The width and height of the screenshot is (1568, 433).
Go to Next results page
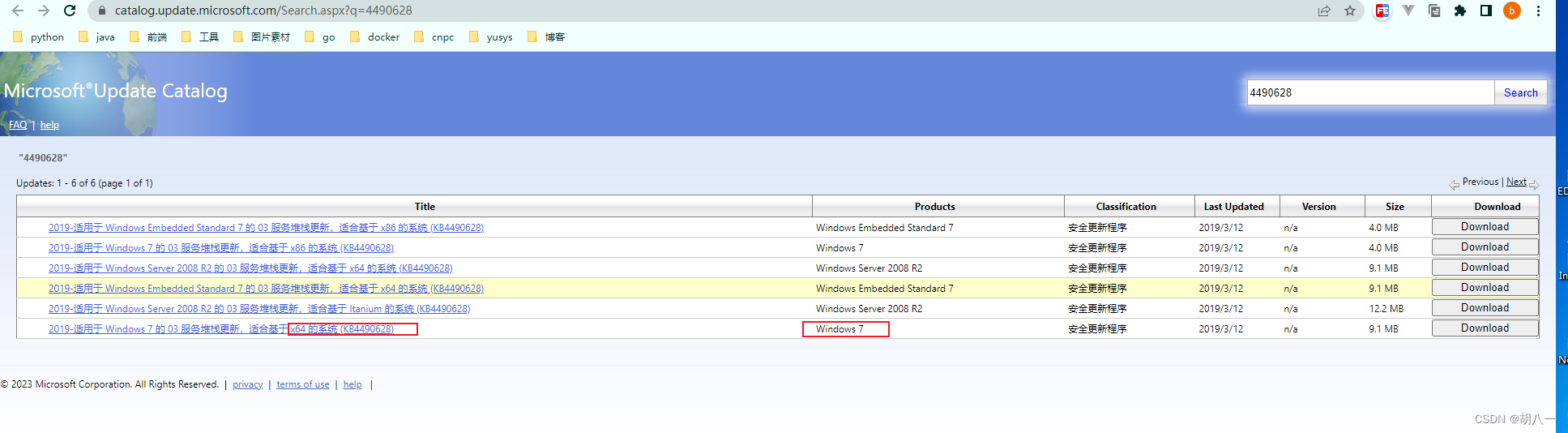point(1516,182)
